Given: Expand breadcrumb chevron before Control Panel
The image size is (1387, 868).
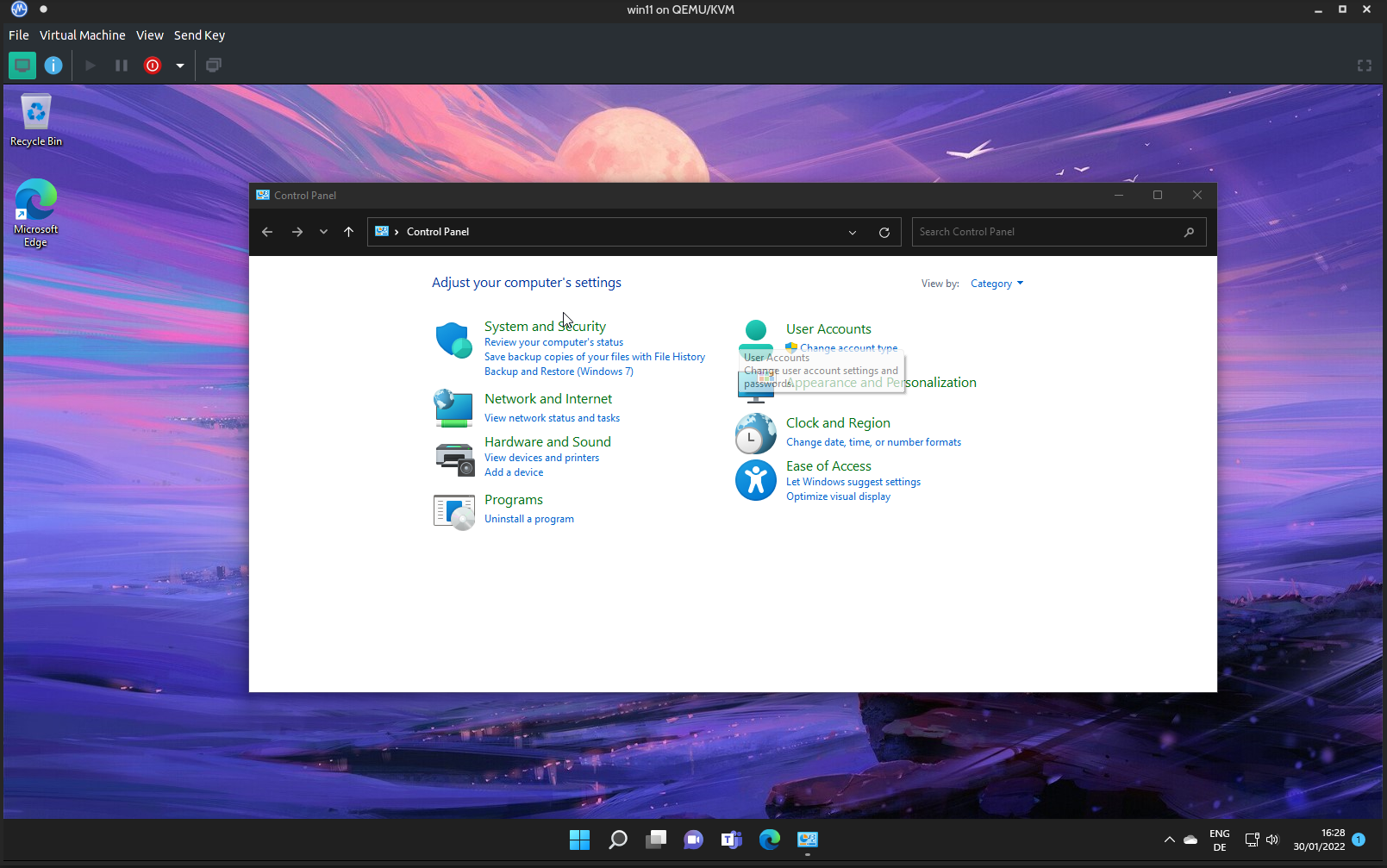Looking at the screenshot, I should [x=397, y=232].
